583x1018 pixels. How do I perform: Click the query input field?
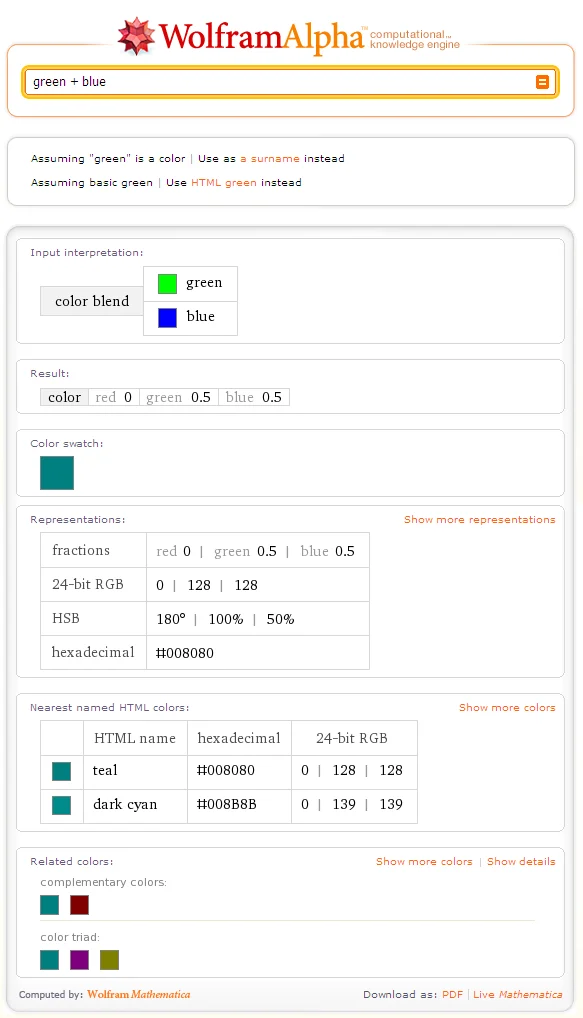coord(279,82)
